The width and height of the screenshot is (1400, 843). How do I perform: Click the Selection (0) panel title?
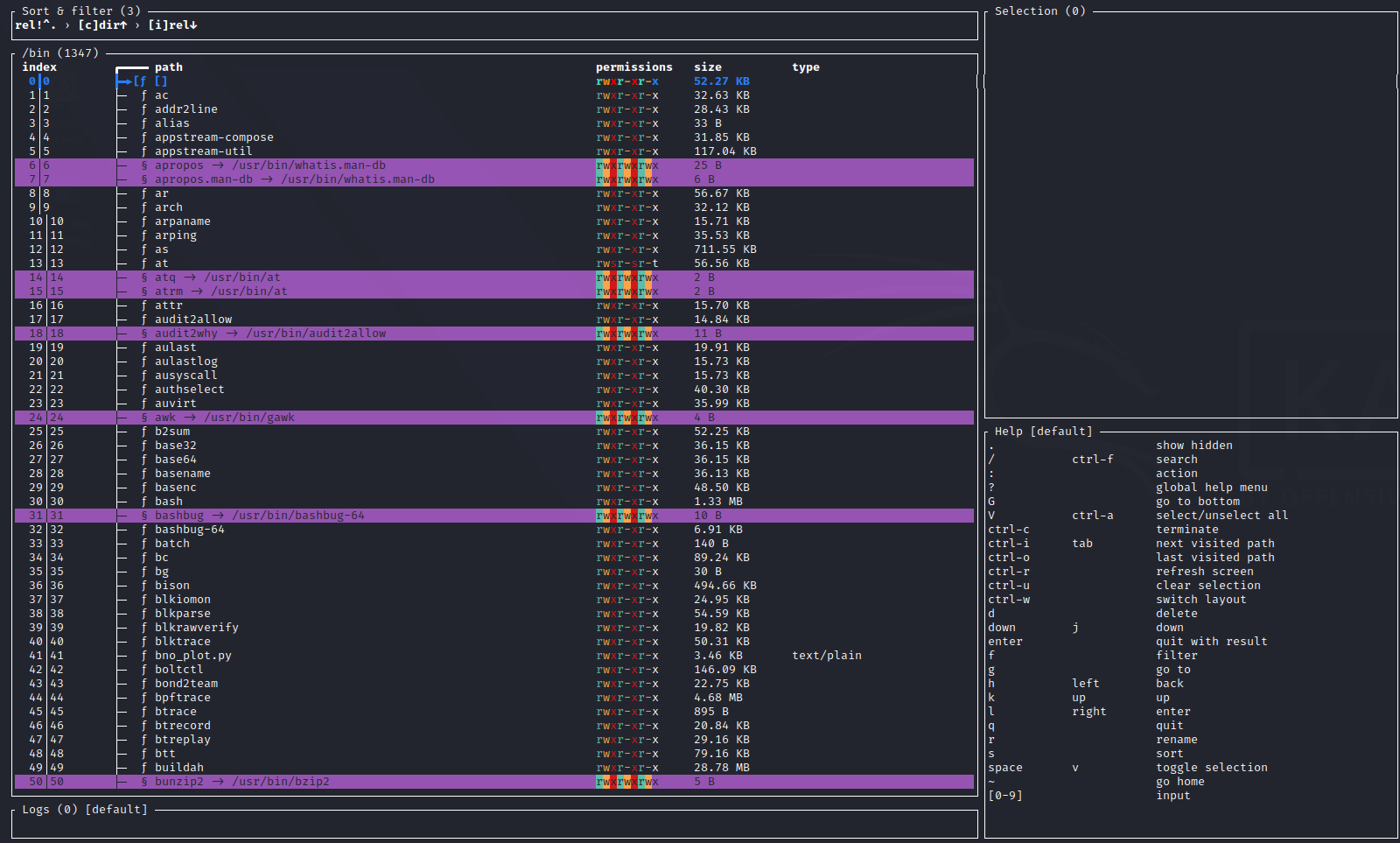1040,11
